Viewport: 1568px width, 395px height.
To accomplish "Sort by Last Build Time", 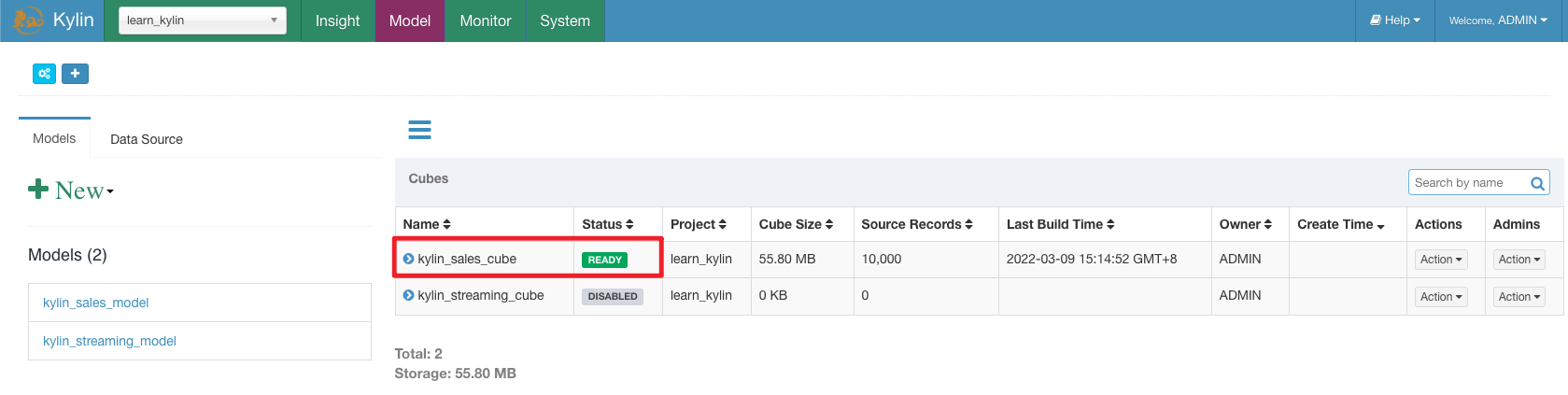I will (x=1060, y=224).
